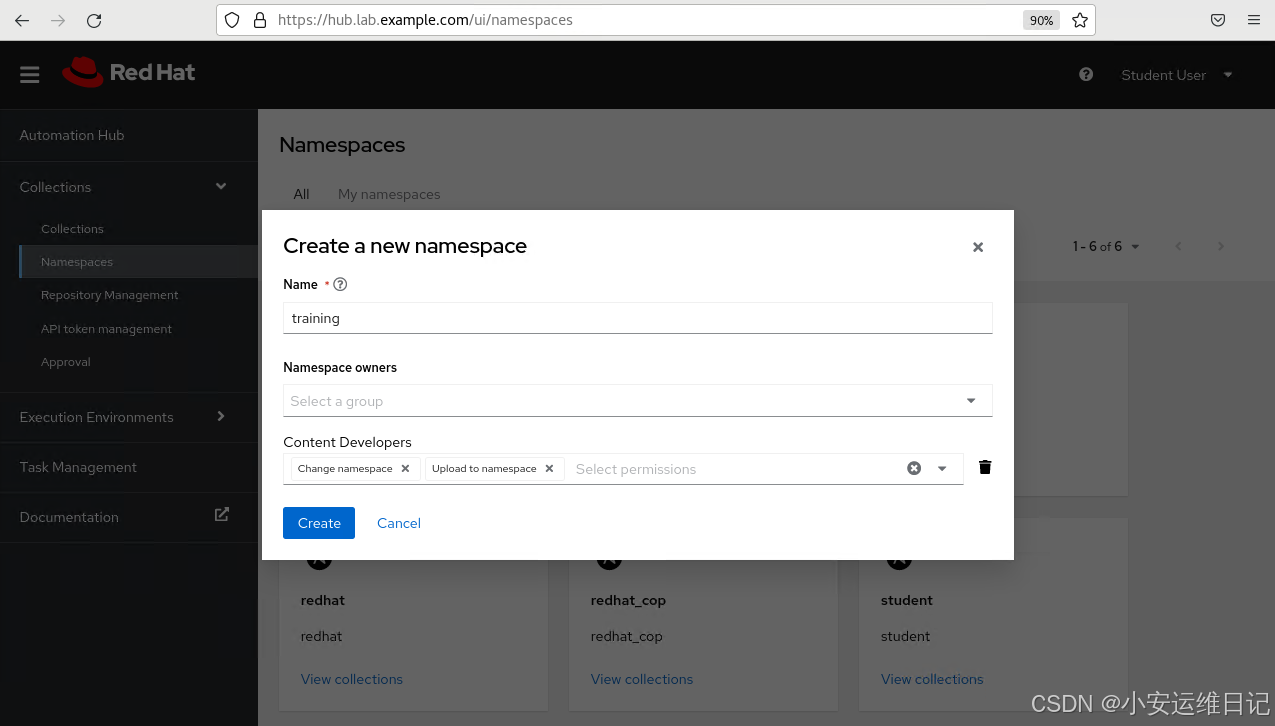Open the Pocket save icon
The width and height of the screenshot is (1275, 726).
[1218, 20]
